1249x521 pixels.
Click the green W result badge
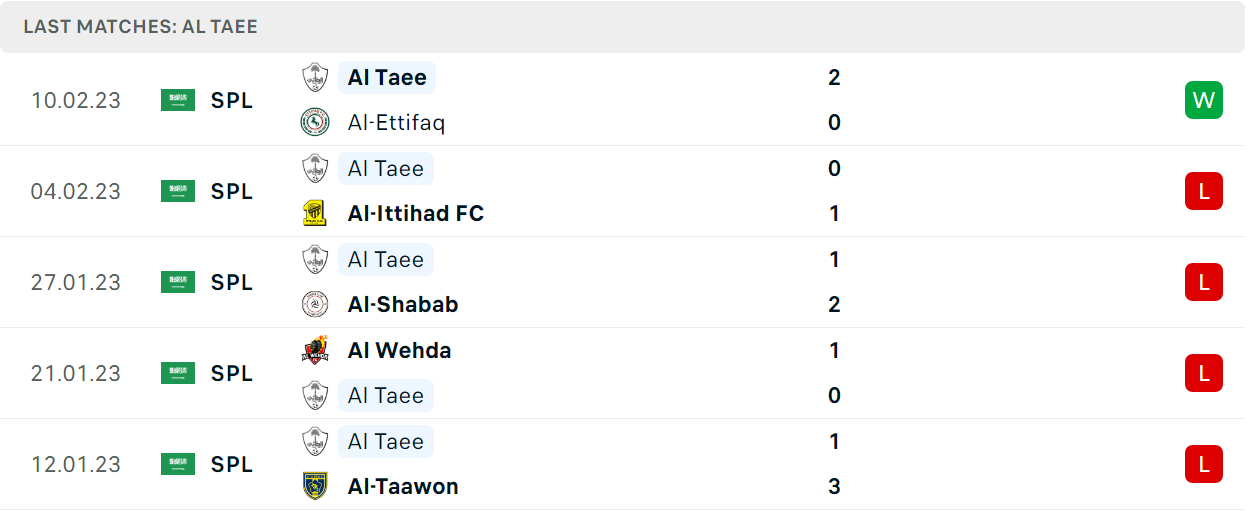[x=1204, y=100]
